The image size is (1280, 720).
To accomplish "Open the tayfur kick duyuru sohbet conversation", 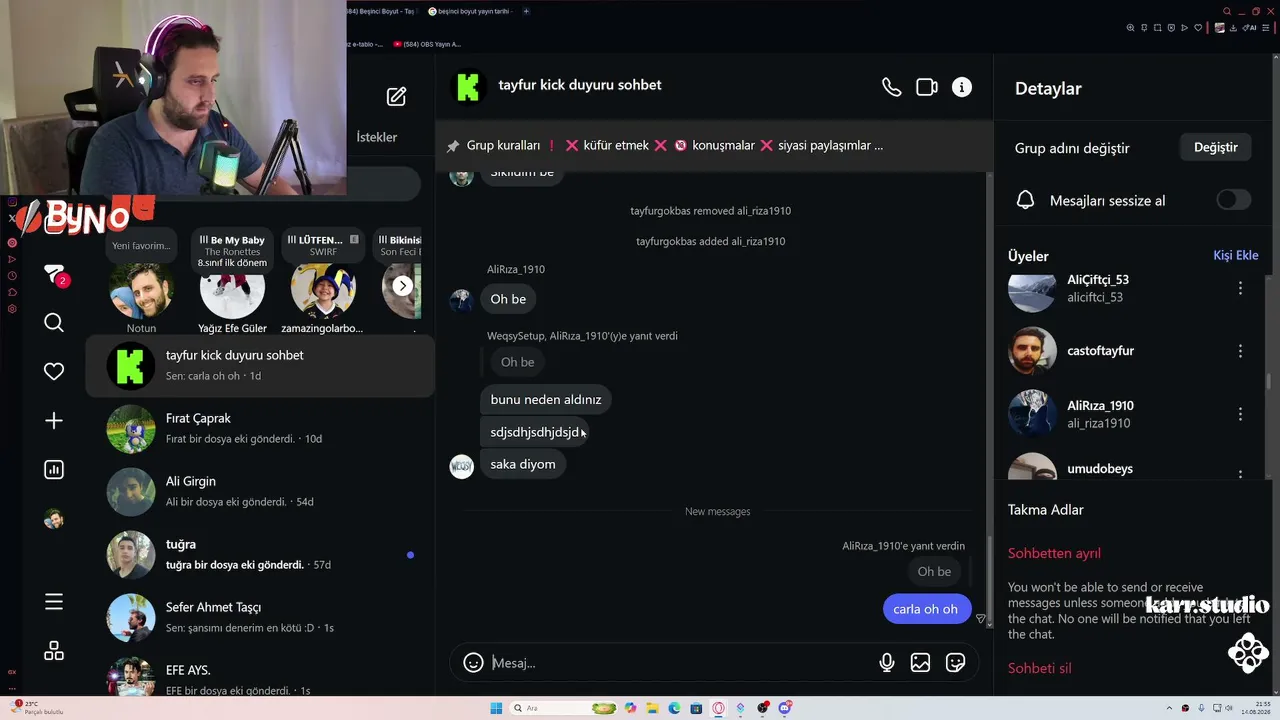I will [x=260, y=365].
